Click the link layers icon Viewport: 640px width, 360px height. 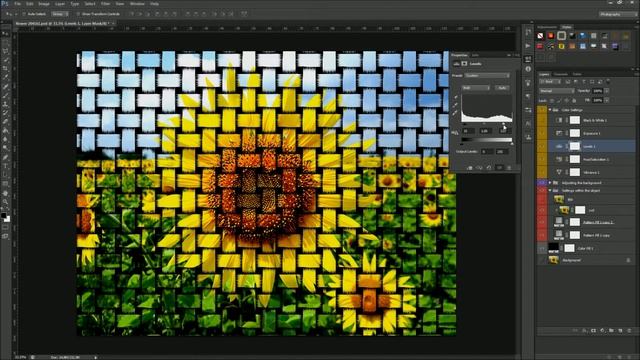pos(575,330)
